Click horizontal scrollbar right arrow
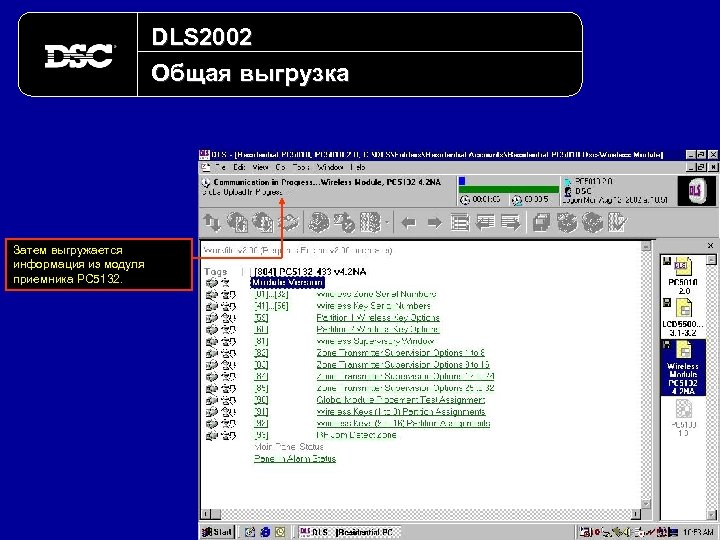This screenshot has height=540, width=720. [x=636, y=514]
